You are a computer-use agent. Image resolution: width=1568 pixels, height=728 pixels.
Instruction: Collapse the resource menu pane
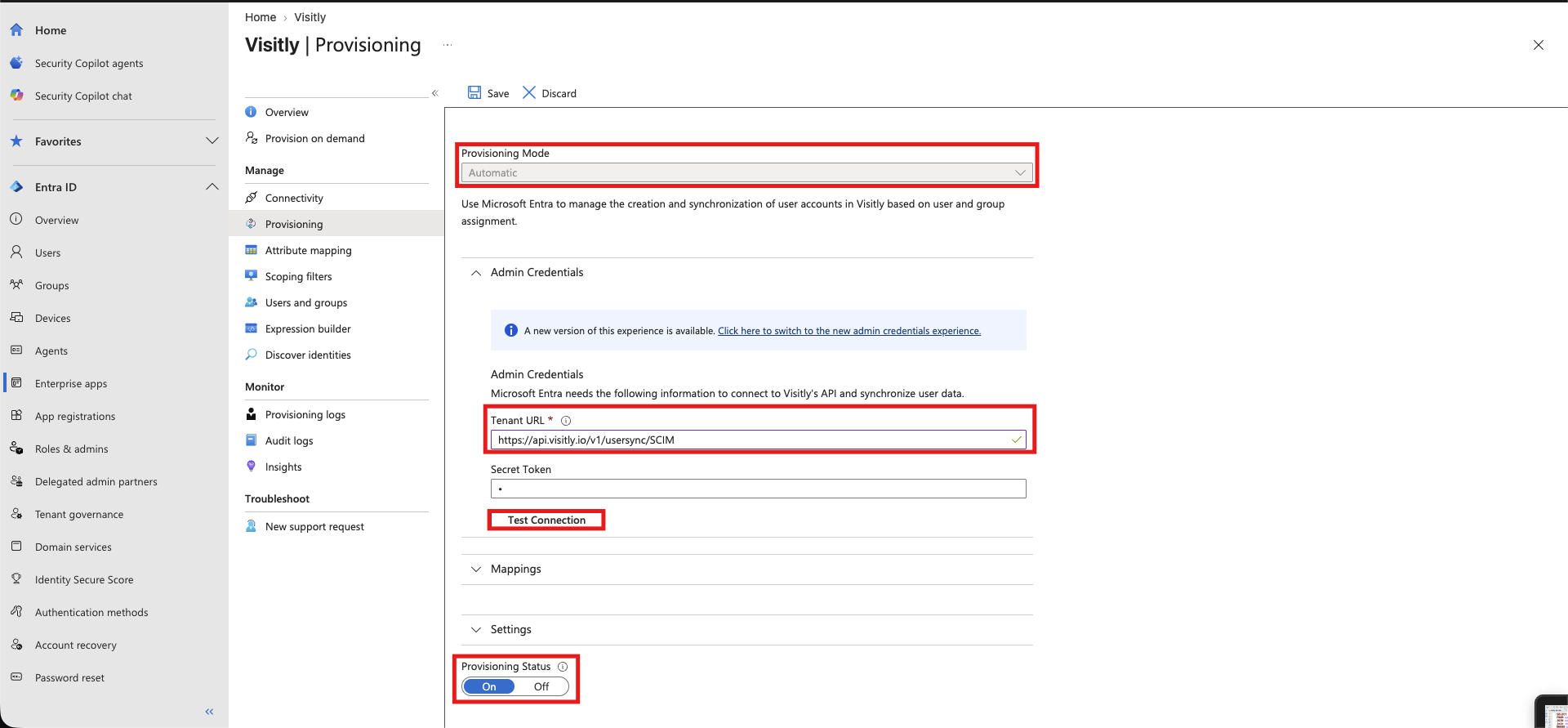[435, 93]
